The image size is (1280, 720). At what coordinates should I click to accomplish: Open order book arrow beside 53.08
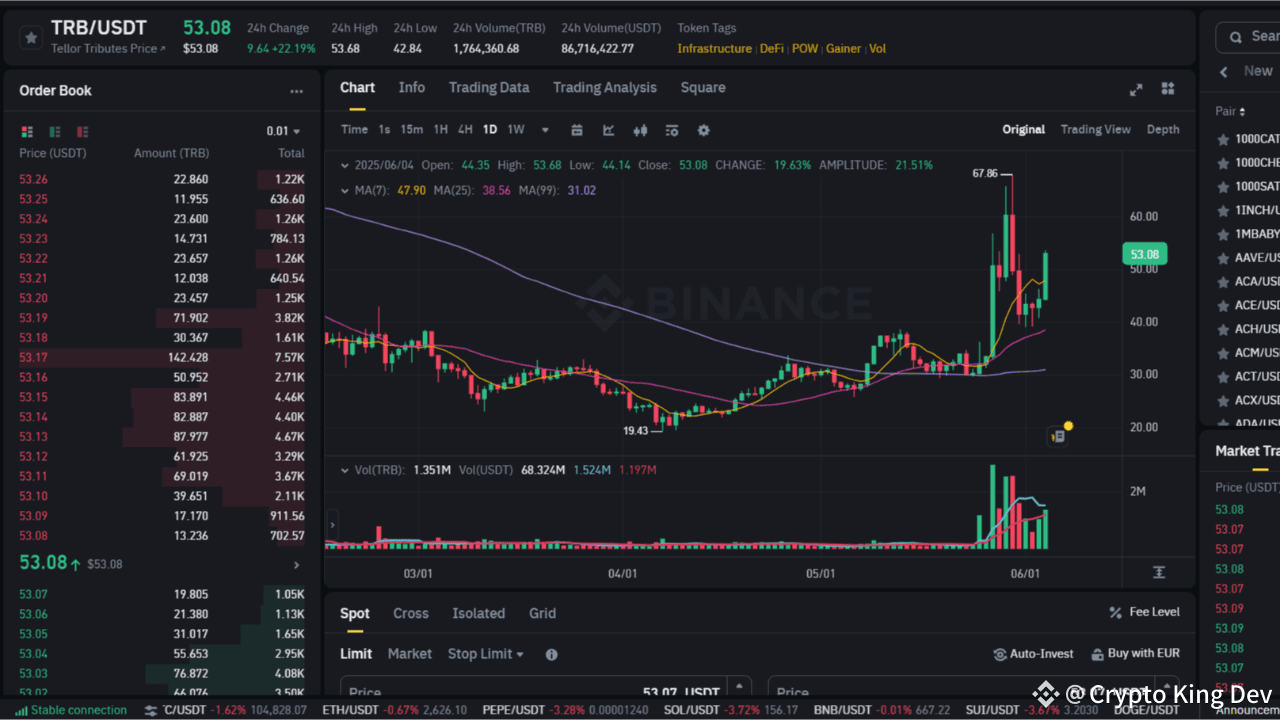coord(296,565)
